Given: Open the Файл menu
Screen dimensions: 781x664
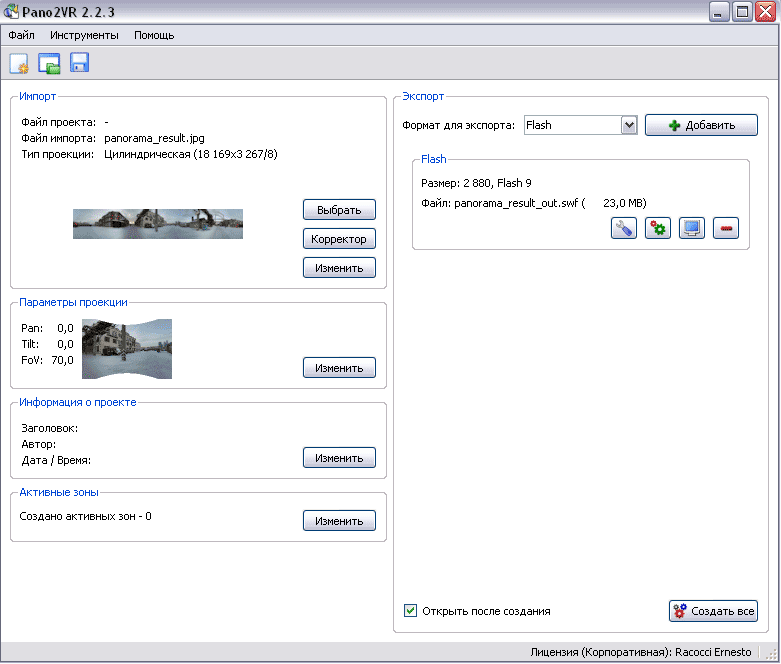Looking at the screenshot, I should pos(21,35).
